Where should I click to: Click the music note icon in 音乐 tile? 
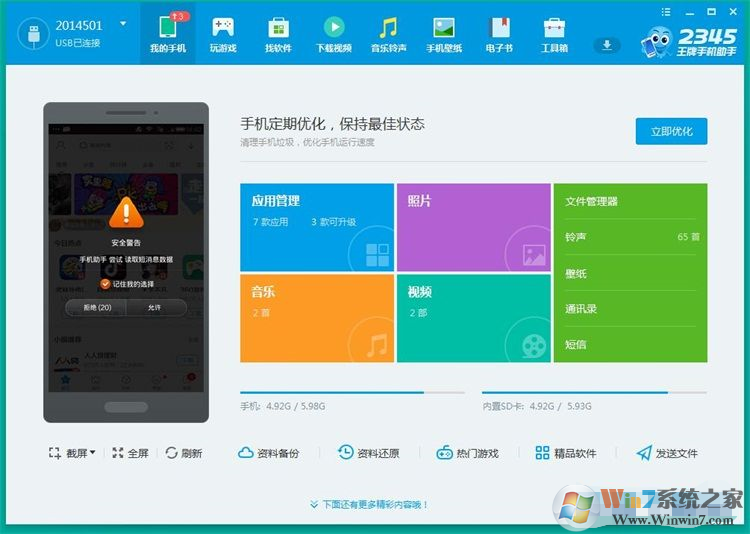pos(377,345)
